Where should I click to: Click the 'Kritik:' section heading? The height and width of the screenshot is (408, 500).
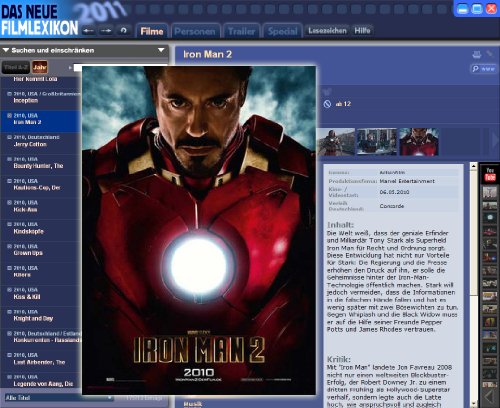pyautogui.click(x=339, y=359)
